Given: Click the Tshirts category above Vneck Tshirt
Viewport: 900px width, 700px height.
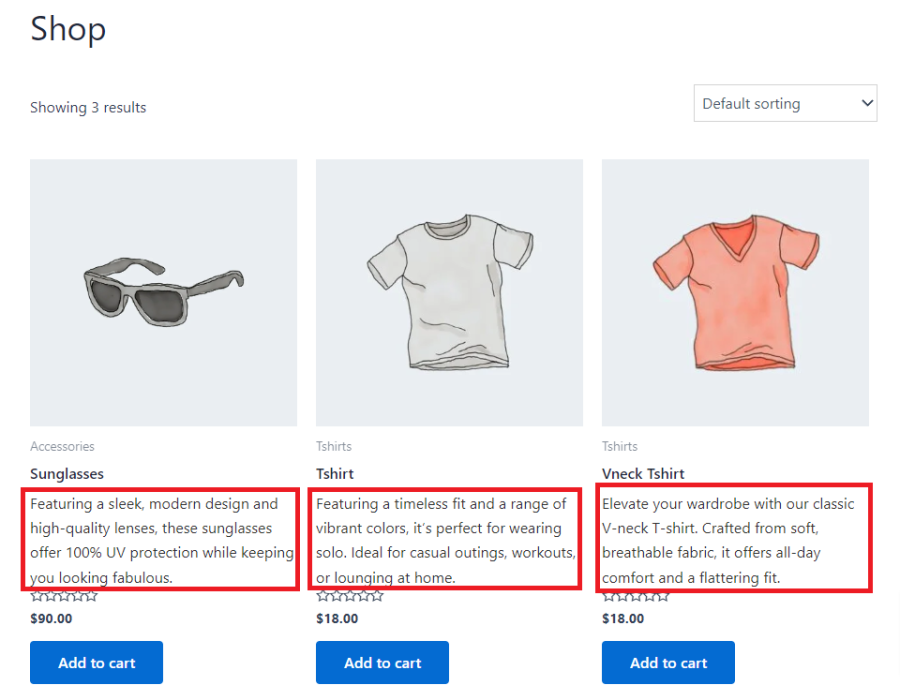Looking at the screenshot, I should tap(620, 447).
